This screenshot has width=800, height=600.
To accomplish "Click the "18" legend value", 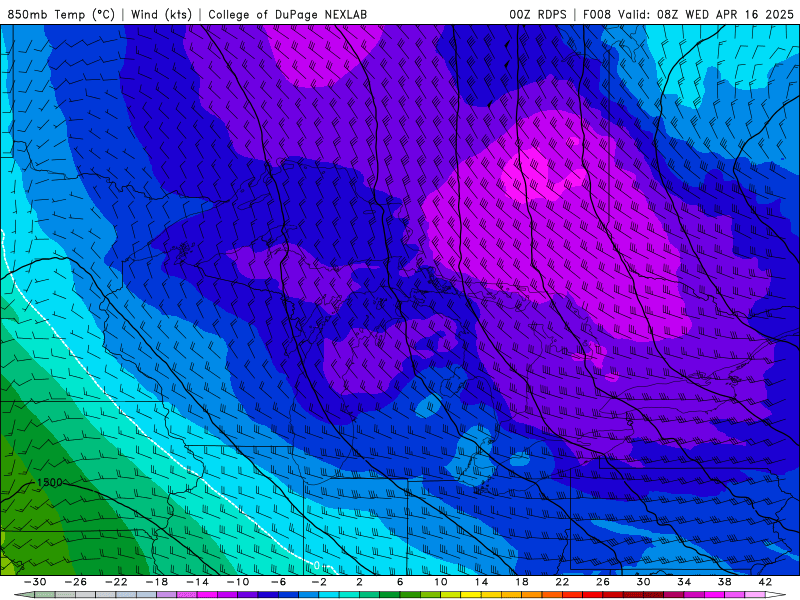I will point(521,582).
